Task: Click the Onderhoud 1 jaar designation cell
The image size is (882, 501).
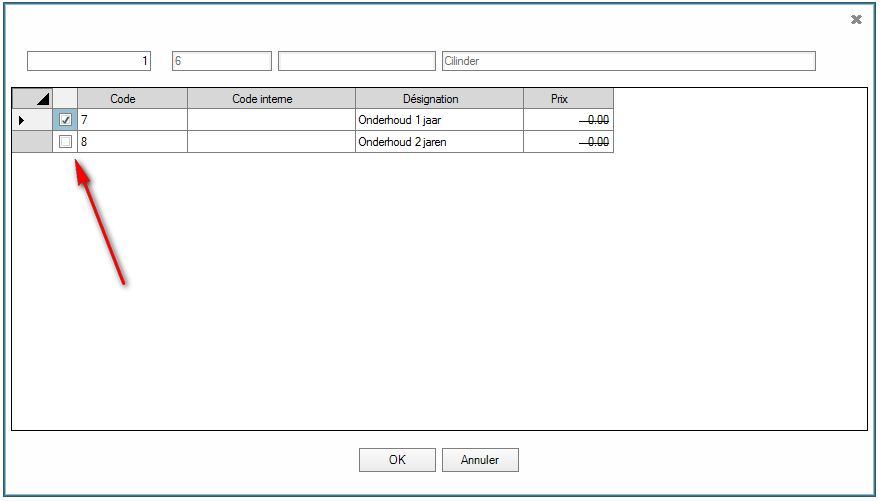Action: tap(439, 120)
